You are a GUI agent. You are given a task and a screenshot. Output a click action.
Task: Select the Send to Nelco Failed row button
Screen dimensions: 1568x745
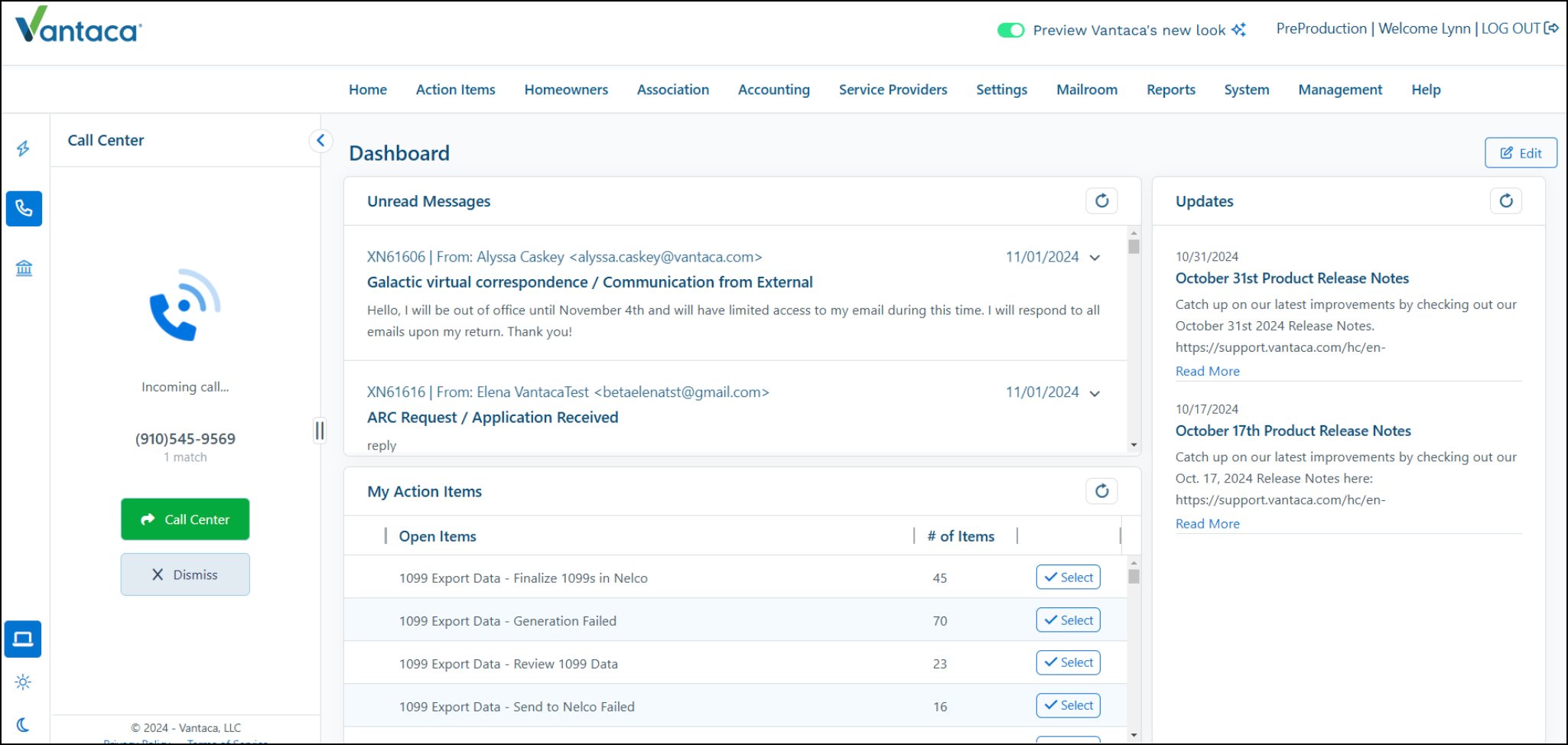pos(1069,705)
